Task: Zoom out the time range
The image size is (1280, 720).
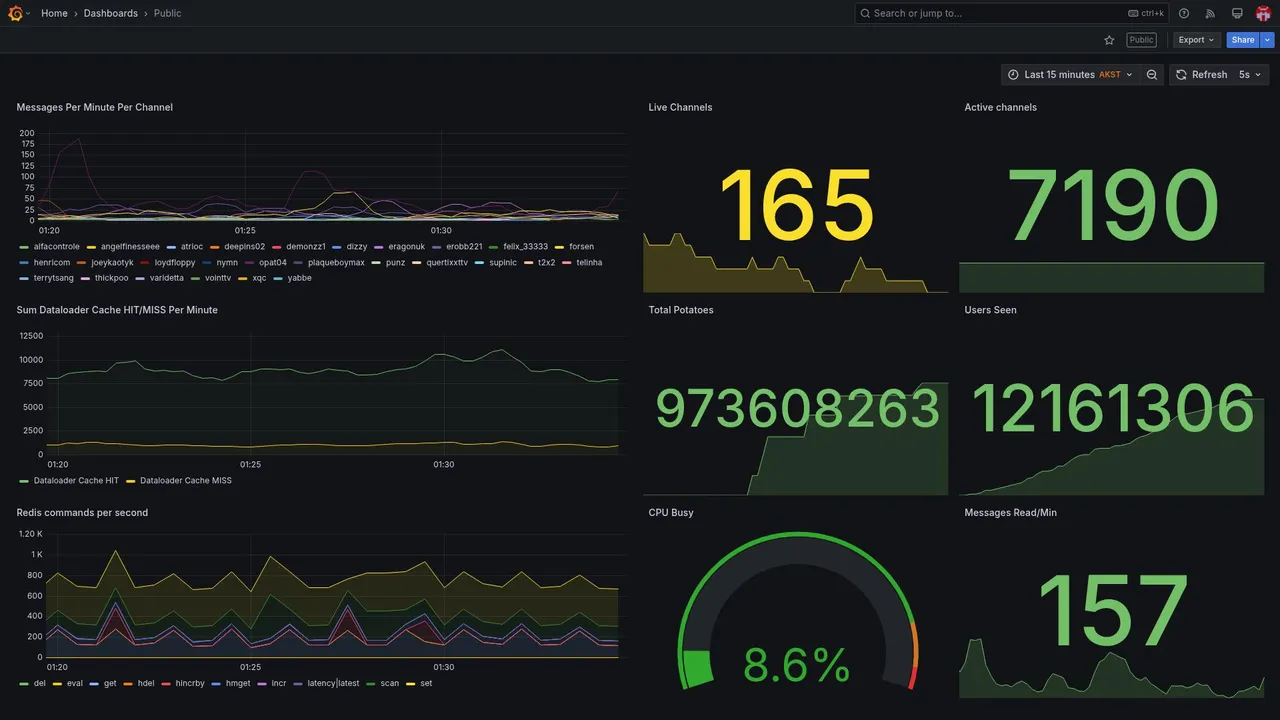Action: coord(1152,75)
